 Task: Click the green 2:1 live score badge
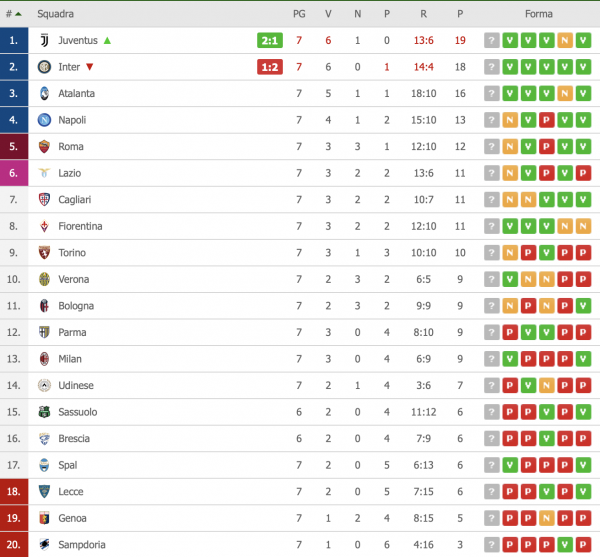point(269,41)
